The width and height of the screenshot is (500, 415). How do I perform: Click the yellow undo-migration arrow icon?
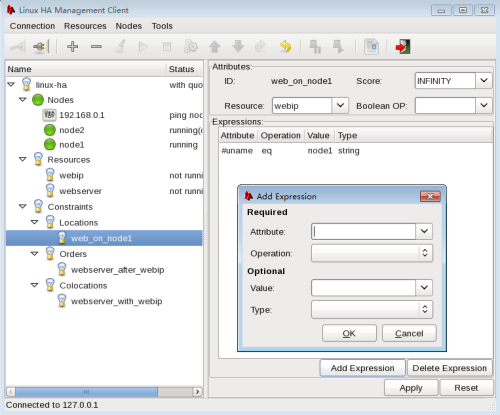[x=285, y=46]
